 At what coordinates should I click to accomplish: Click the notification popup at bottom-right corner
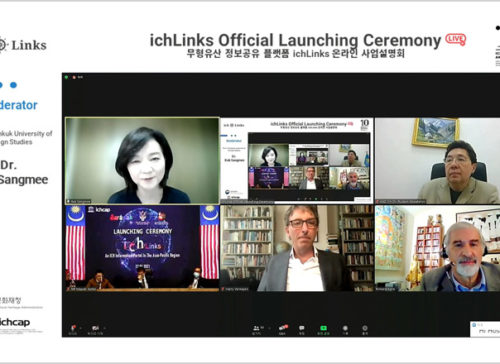[485, 329]
